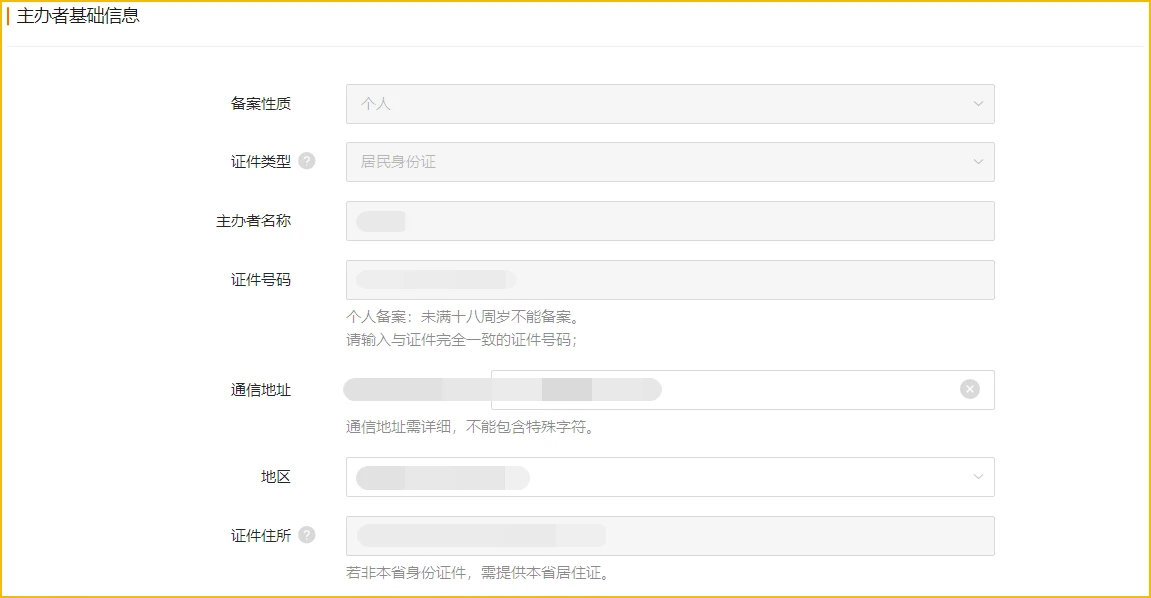1151x598 pixels.
Task: Click hint 请输入与证件完全一致的证件号码
Action: click(462, 340)
